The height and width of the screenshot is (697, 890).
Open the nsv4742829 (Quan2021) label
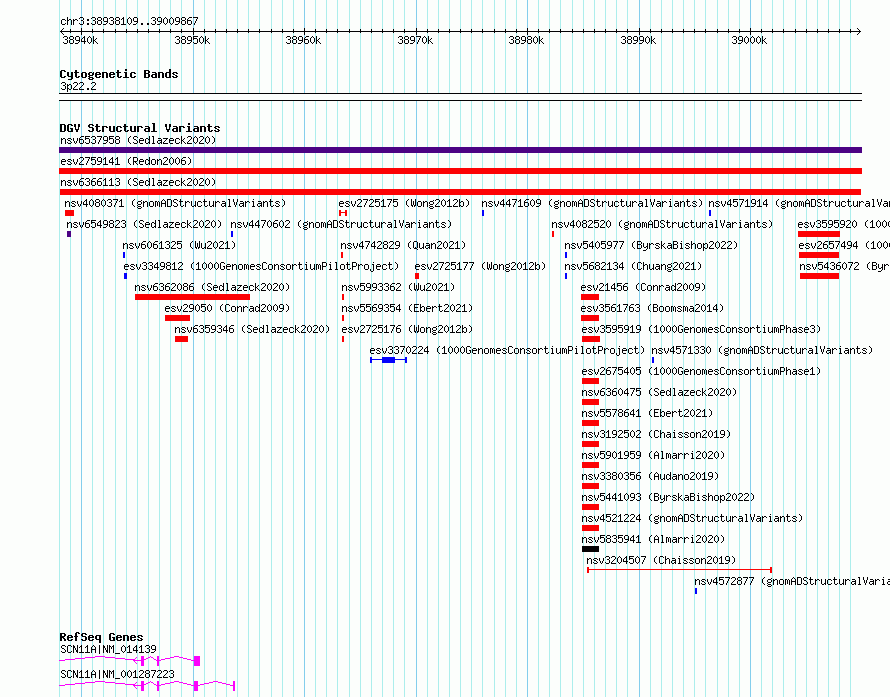point(403,245)
